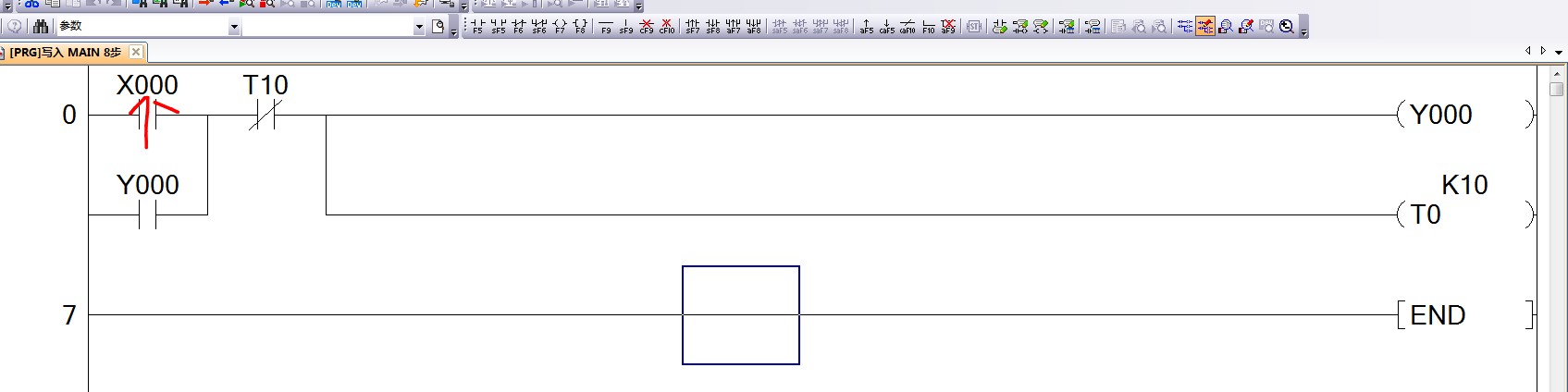The height and width of the screenshot is (392, 1568).
Task: Select the [PRG]写入 MAIN 8步 tab
Action: click(x=65, y=53)
